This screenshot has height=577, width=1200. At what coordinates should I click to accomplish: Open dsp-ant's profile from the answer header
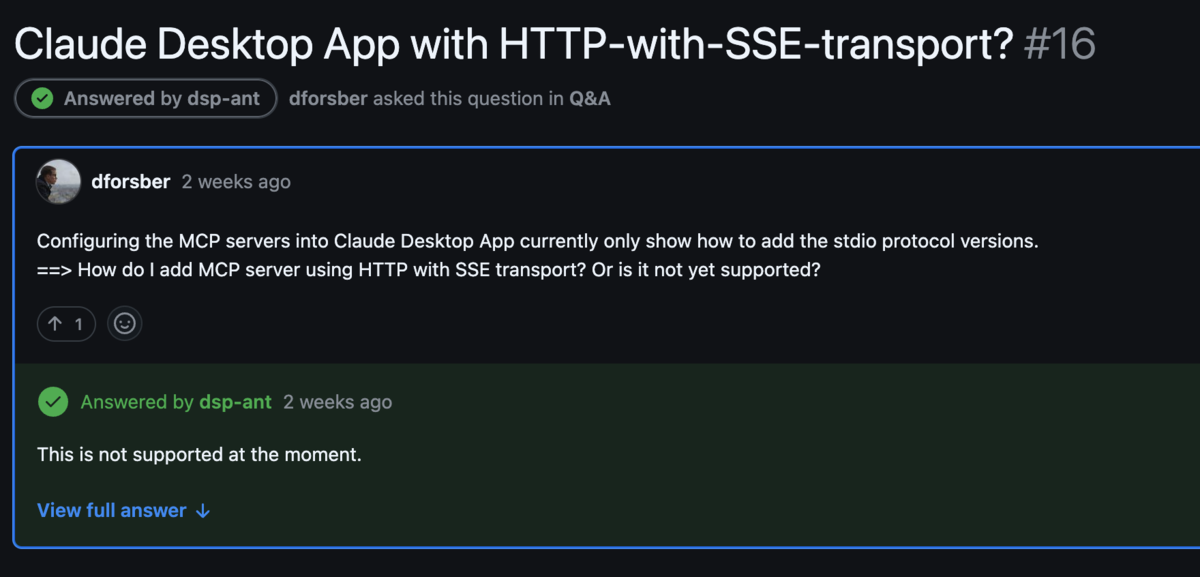[235, 402]
